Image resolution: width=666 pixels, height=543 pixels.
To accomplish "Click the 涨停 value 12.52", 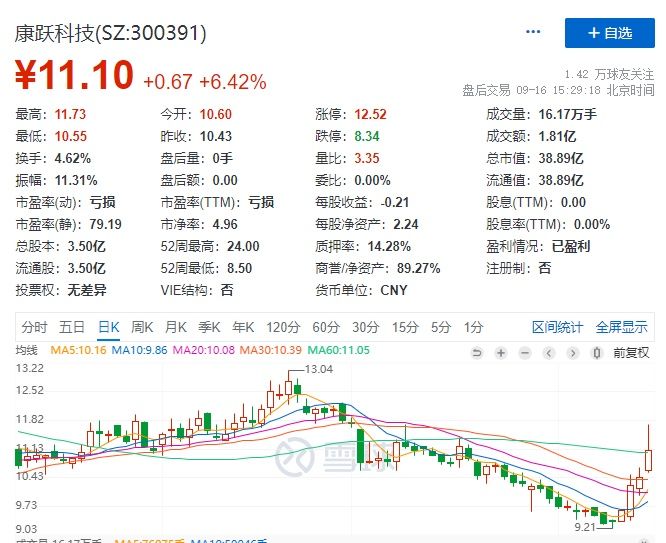I will pyautogui.click(x=371, y=114).
